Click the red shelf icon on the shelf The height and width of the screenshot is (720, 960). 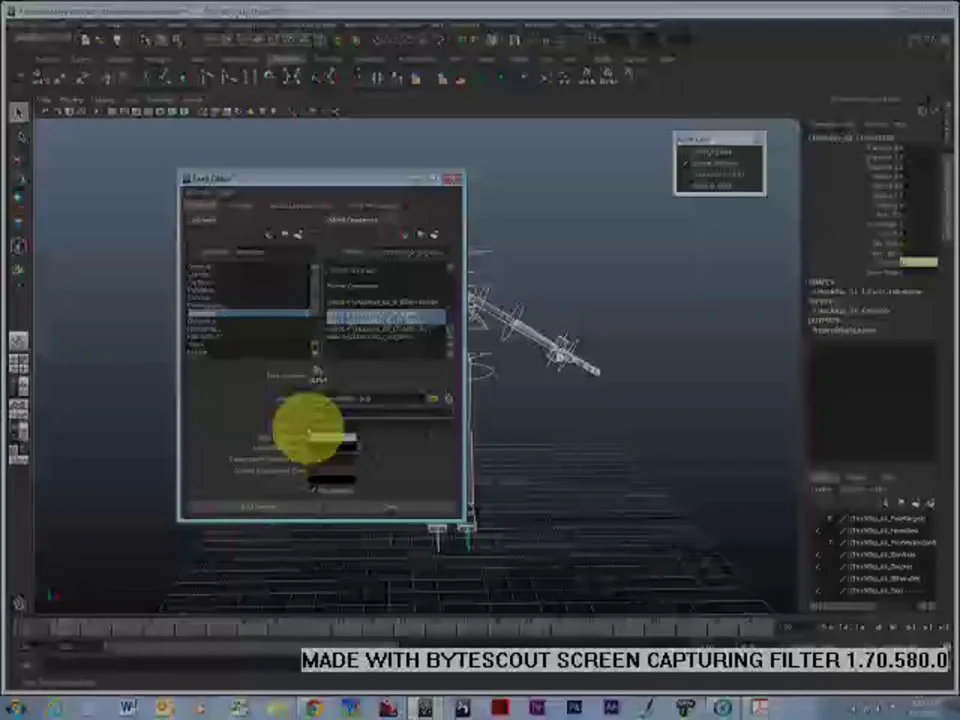click(x=460, y=78)
